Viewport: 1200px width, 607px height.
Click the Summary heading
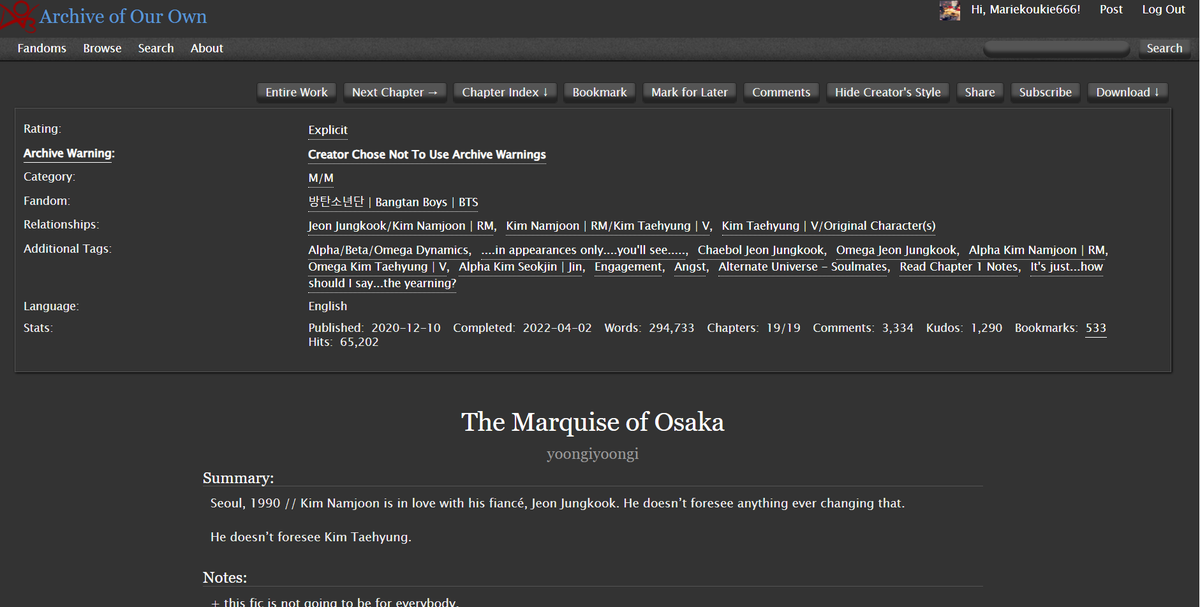pos(238,478)
